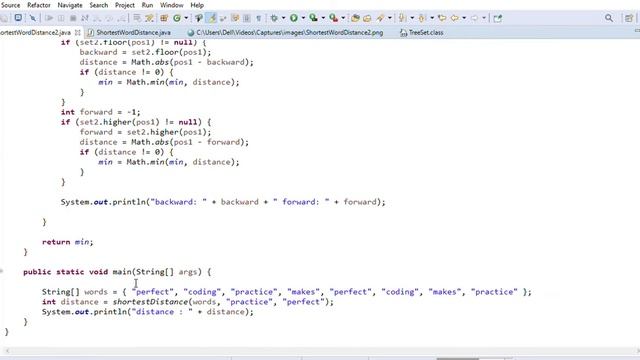Click the New Java Package icon
The image size is (640, 360).
(x=164, y=18)
